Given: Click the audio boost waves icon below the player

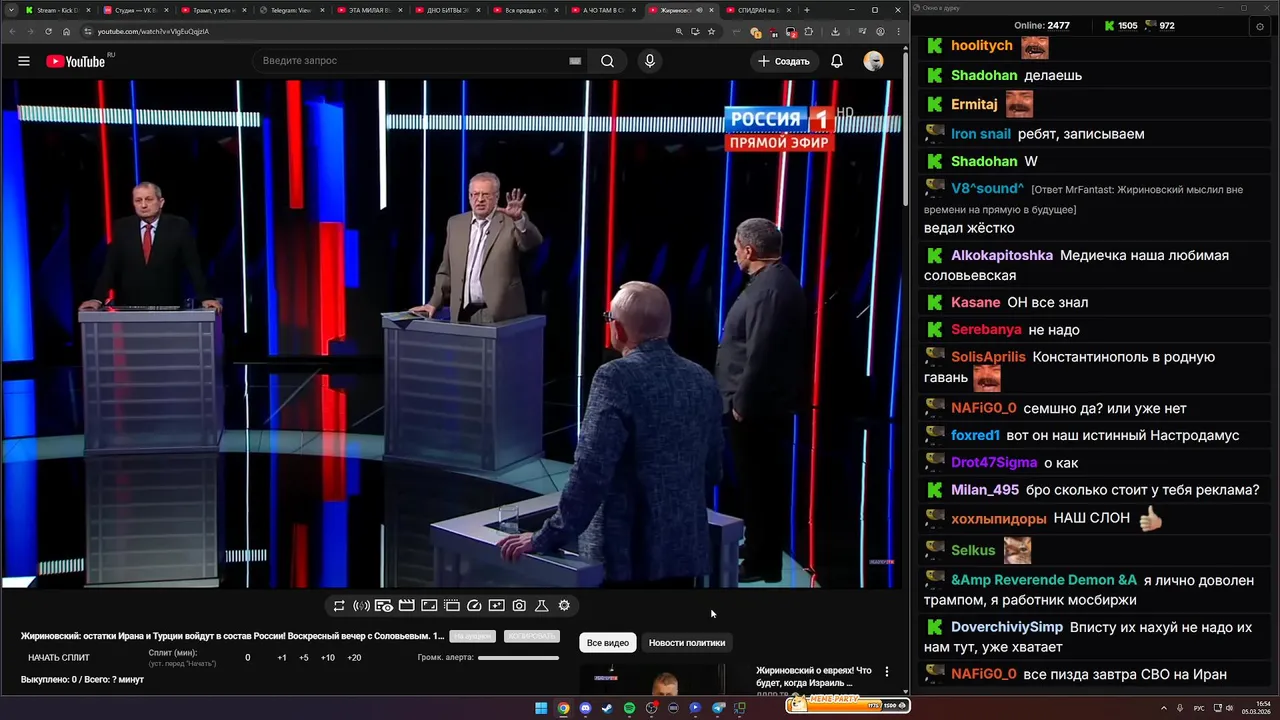Looking at the screenshot, I should 361,605.
